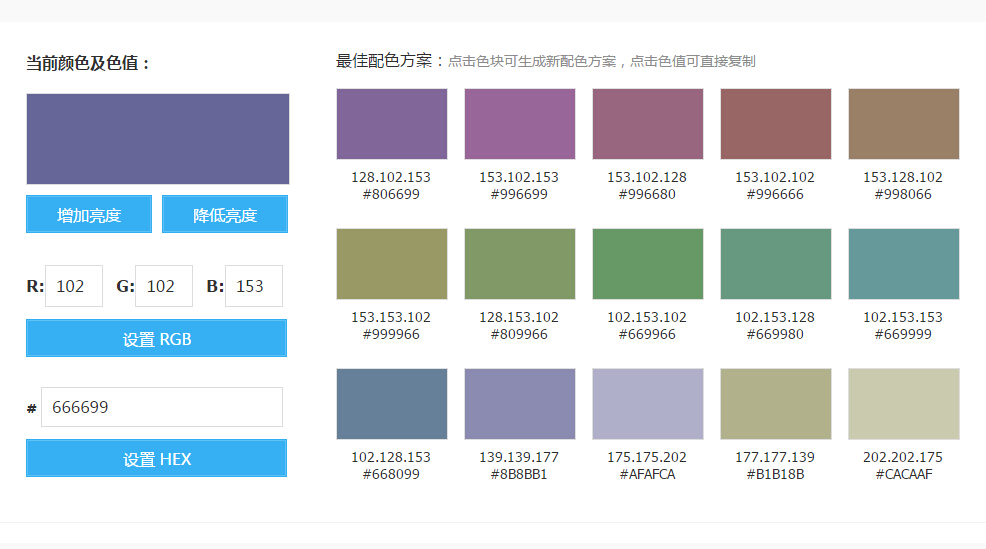
Task: Choose the #998066 brown swatch
Action: pyautogui.click(x=903, y=124)
